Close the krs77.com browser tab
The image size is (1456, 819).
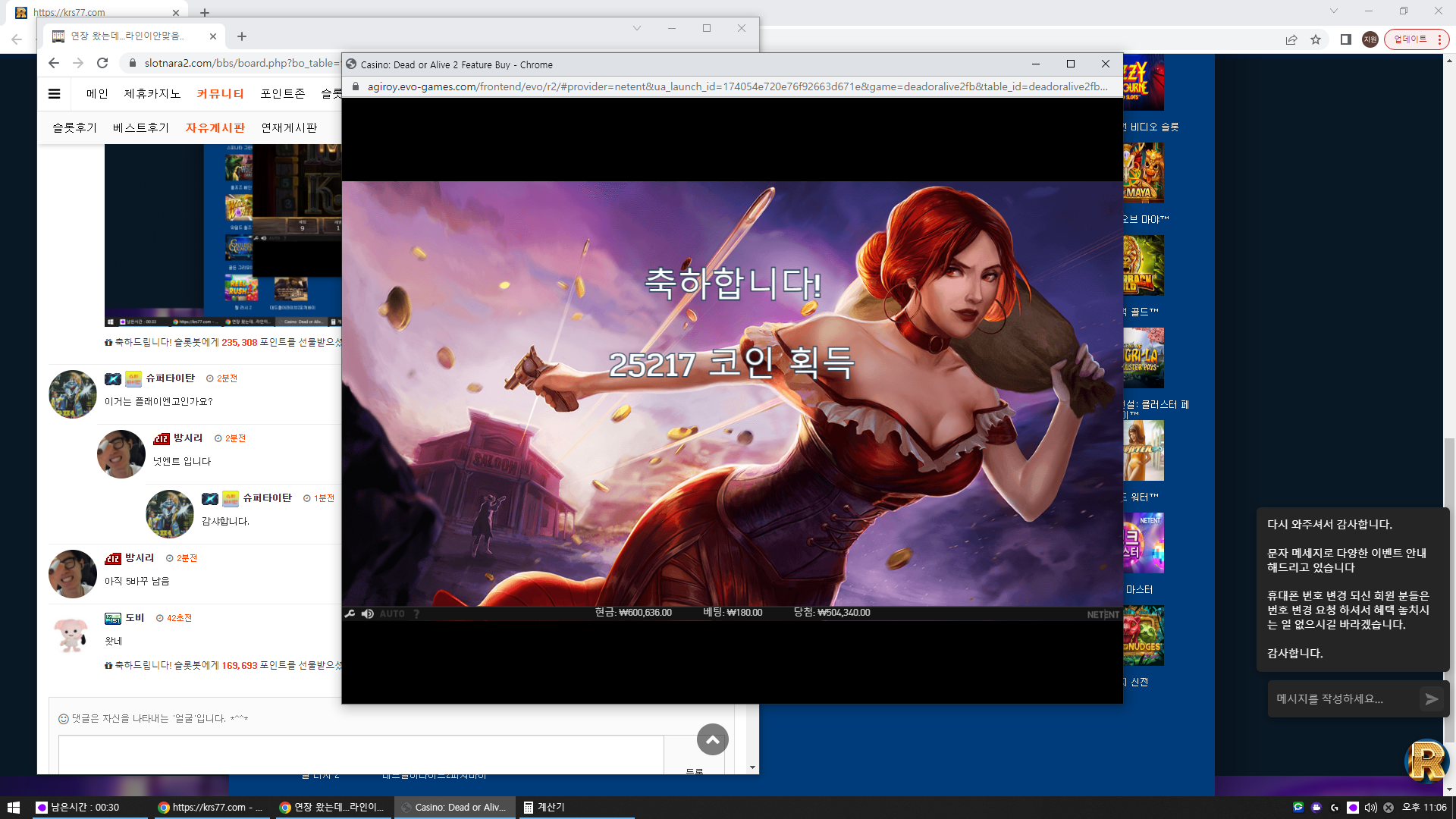[x=176, y=12]
